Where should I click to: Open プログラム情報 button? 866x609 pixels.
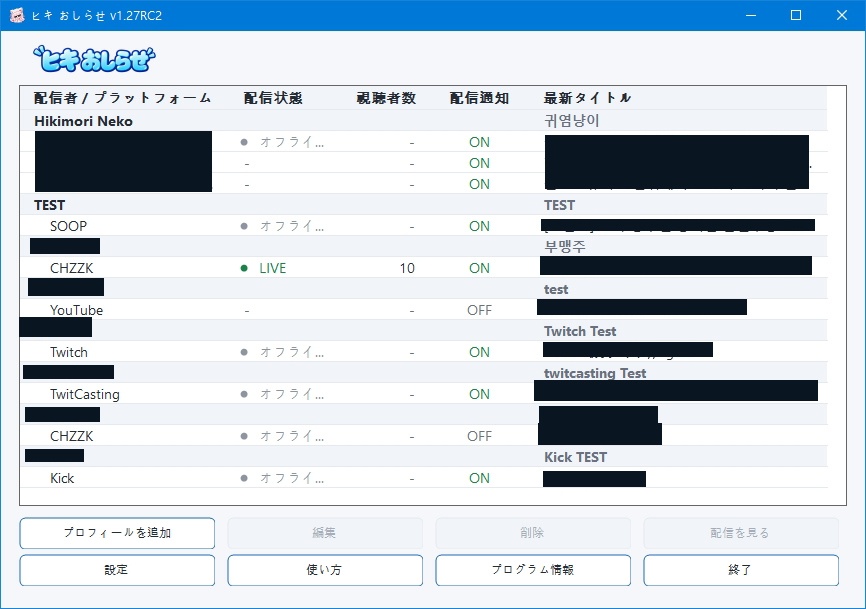533,570
